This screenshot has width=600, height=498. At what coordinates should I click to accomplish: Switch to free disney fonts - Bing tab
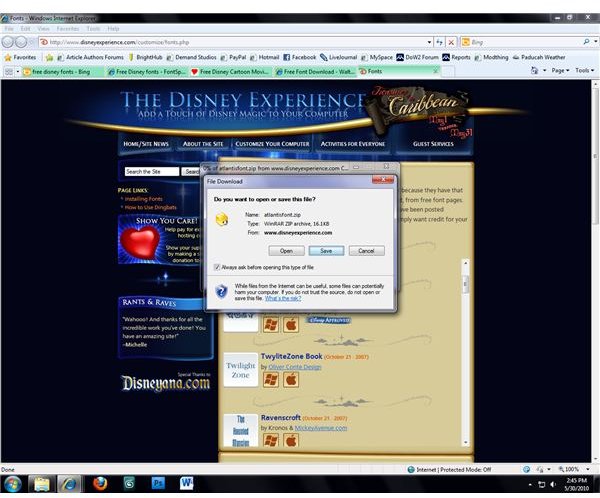(x=61, y=72)
